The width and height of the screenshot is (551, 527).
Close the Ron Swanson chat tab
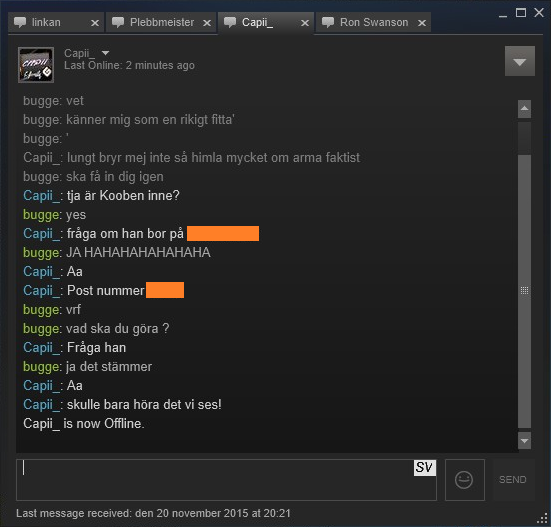(422, 23)
